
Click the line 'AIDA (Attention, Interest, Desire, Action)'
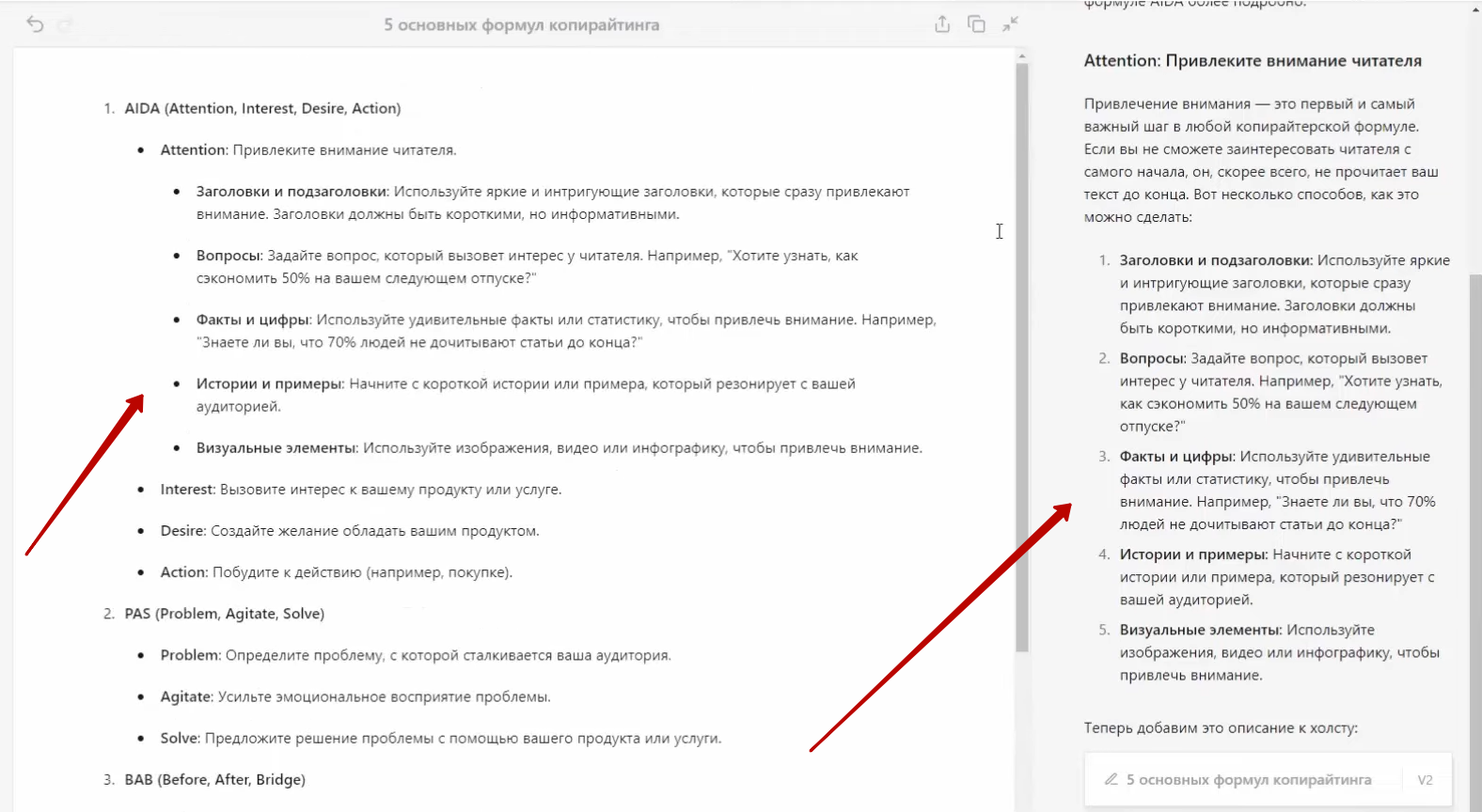[x=262, y=108]
